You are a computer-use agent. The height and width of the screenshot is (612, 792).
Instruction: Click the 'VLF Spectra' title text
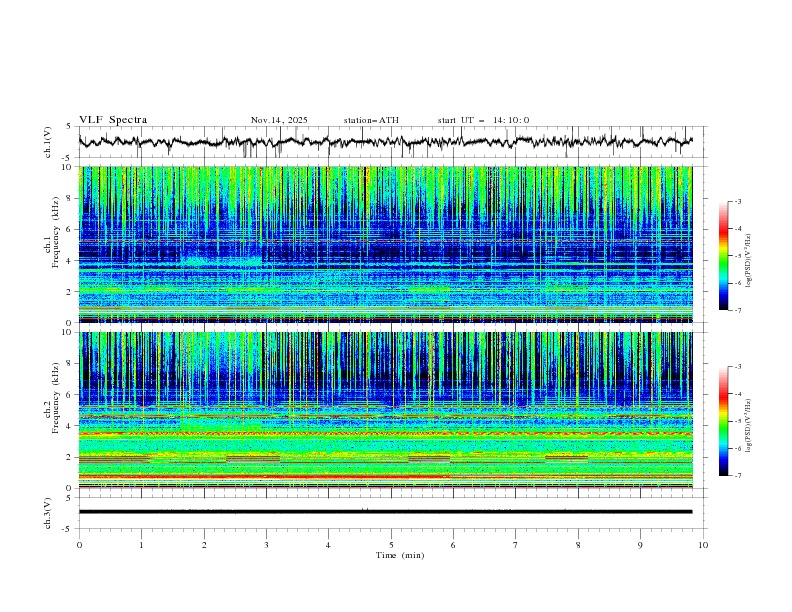click(x=113, y=120)
